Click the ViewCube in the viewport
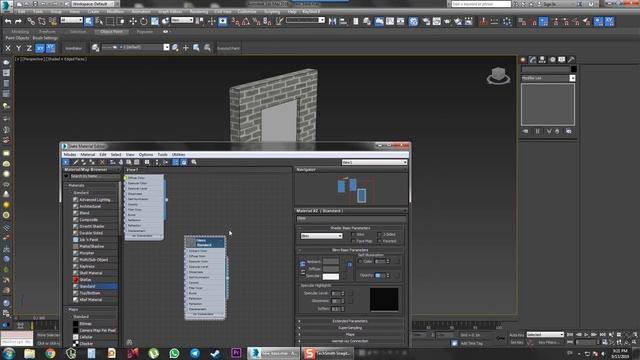This screenshot has width=640, height=360. click(498, 76)
